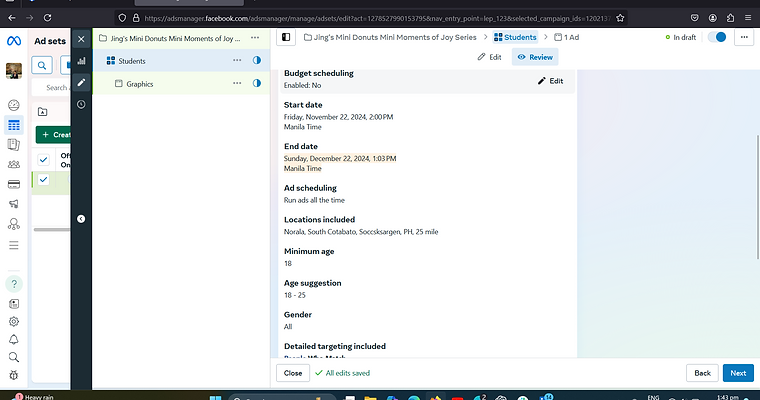This screenshot has height=400, width=760.
Task: Click the bug report icon
Action: click(14, 375)
